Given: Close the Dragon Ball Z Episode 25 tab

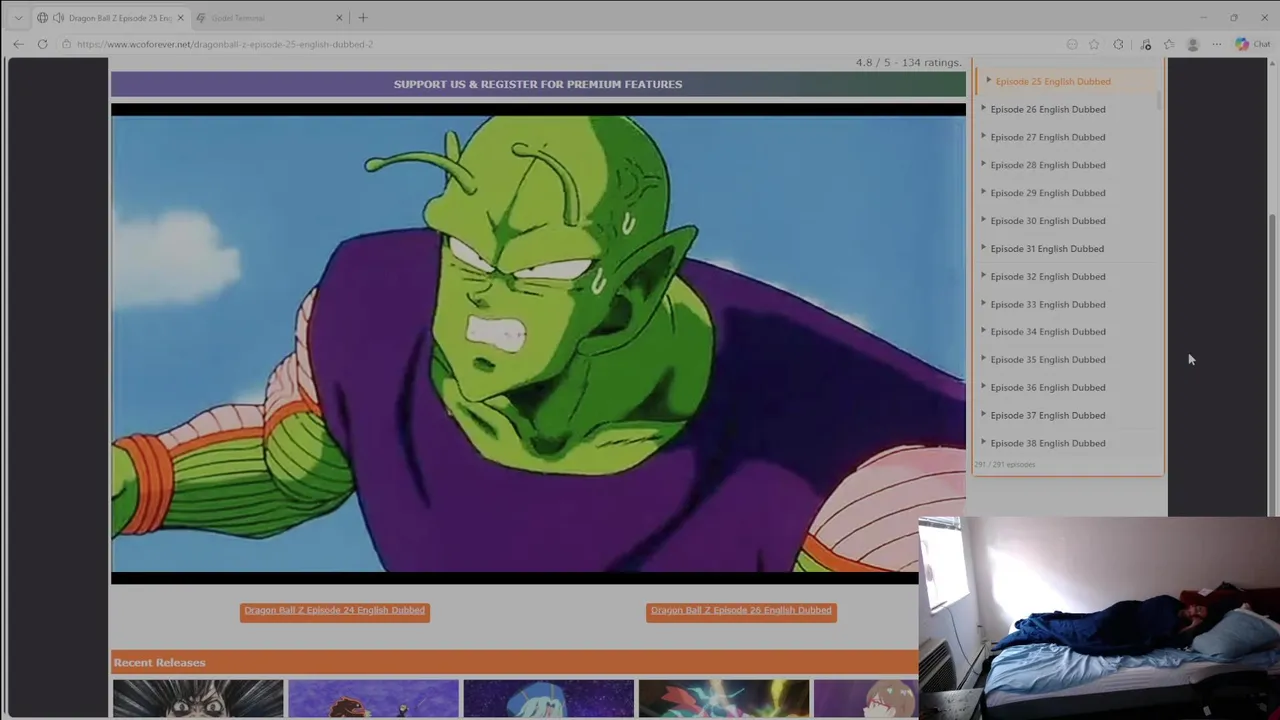Looking at the screenshot, I should click(180, 18).
